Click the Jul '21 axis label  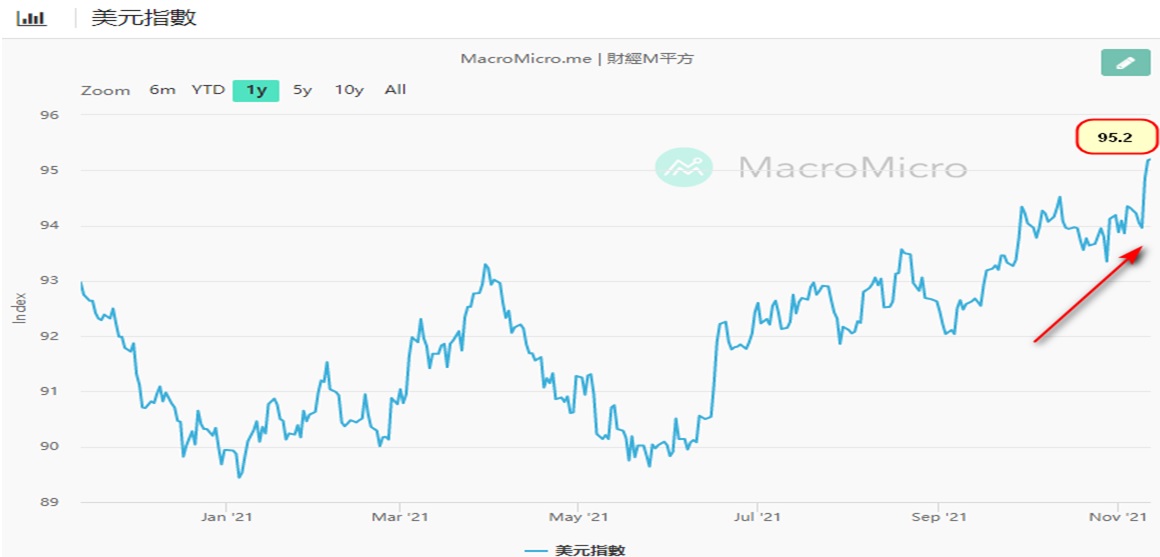758,516
